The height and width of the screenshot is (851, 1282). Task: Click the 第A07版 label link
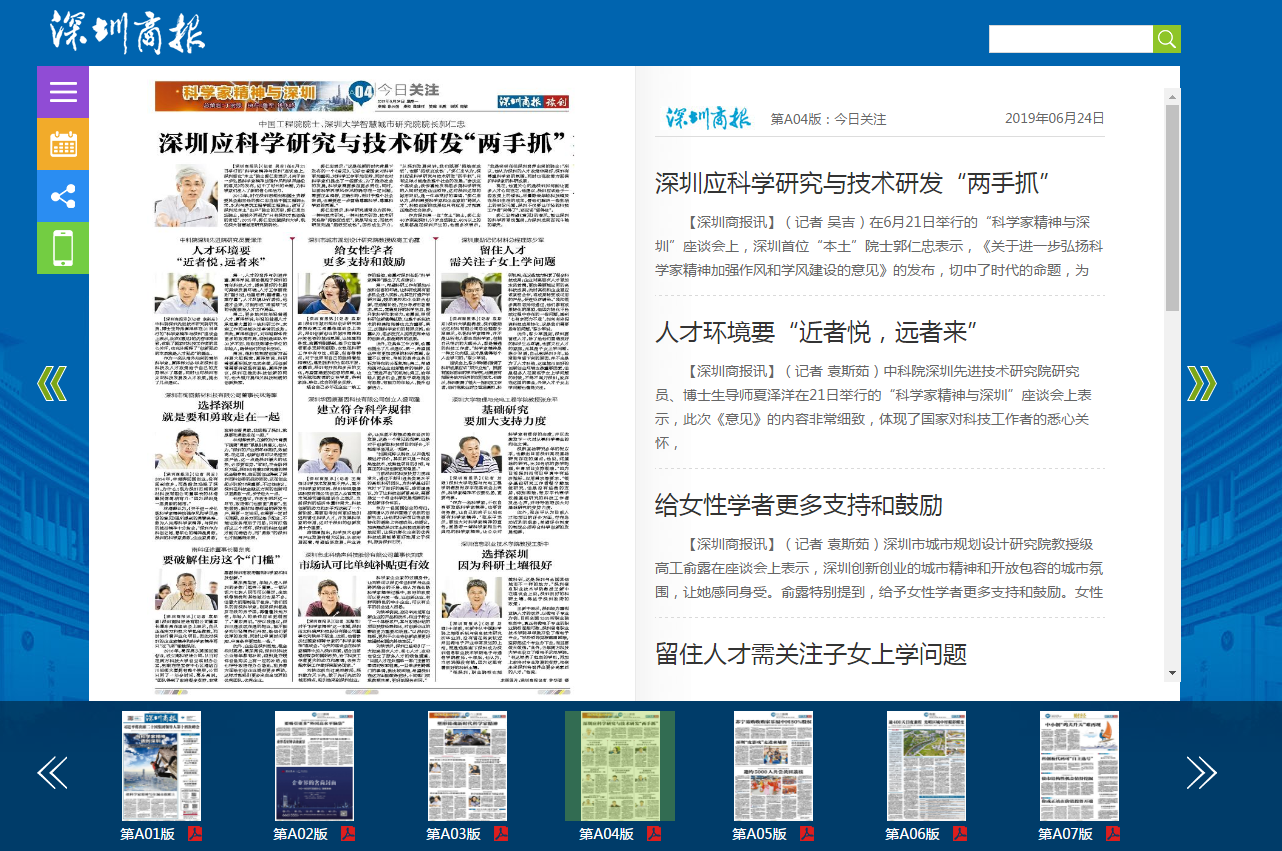[1065, 834]
